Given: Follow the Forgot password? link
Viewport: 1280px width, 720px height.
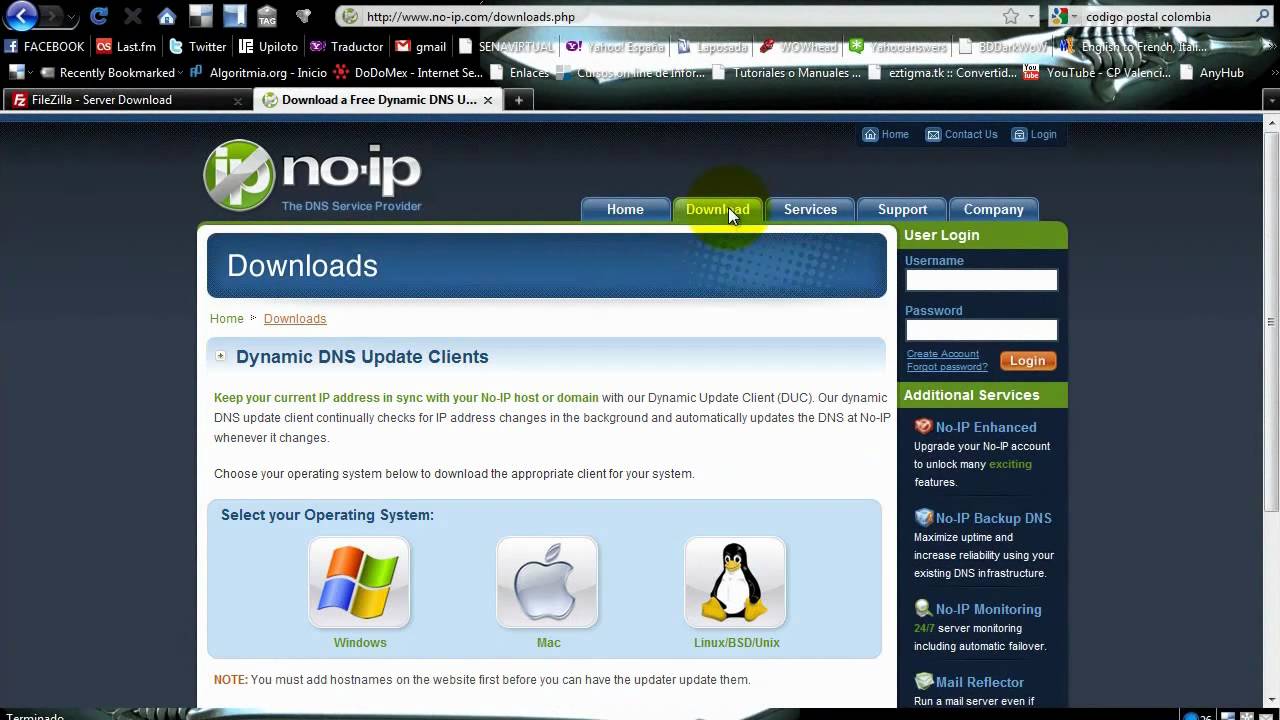Looking at the screenshot, I should (x=946, y=367).
